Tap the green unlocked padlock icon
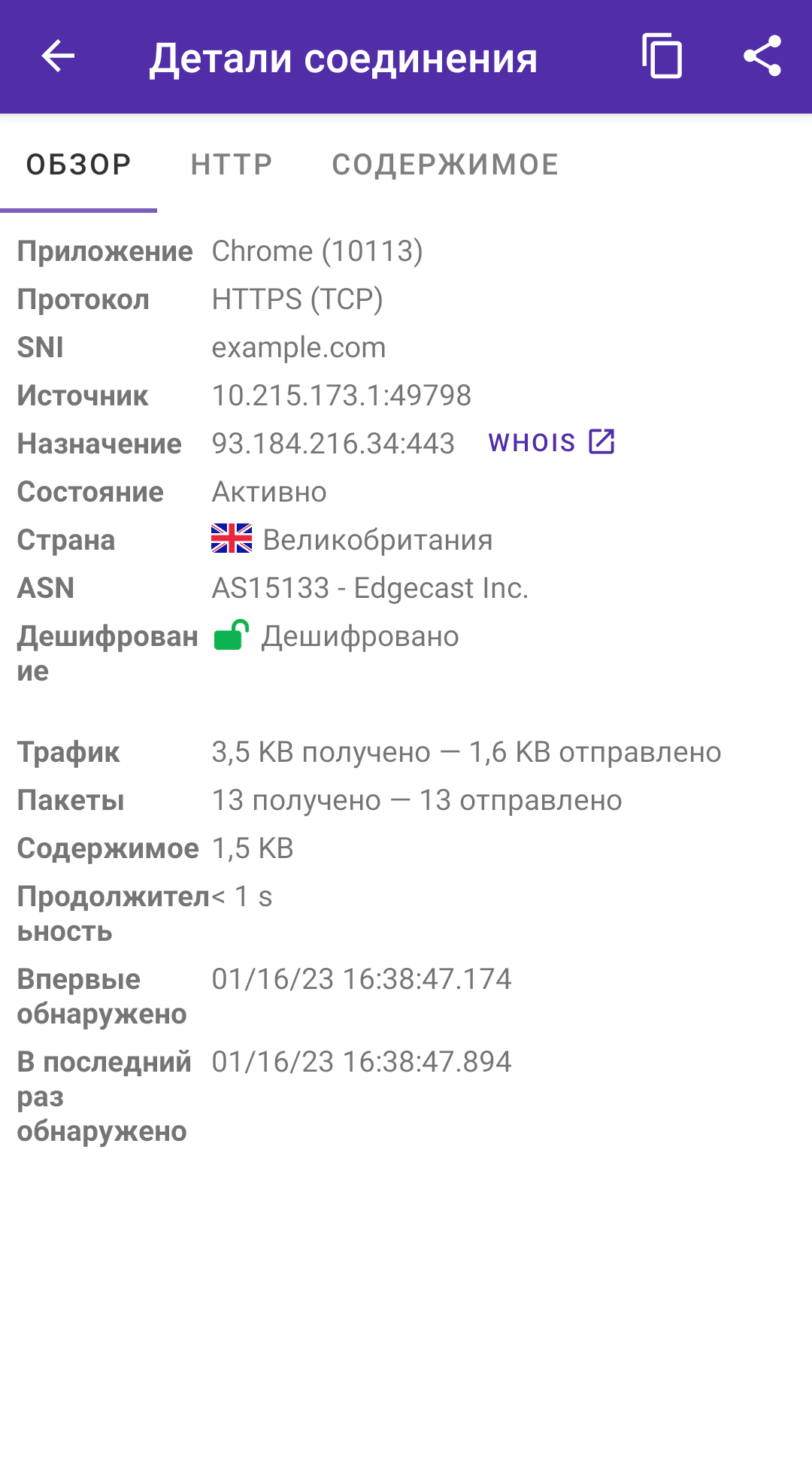 click(x=232, y=635)
